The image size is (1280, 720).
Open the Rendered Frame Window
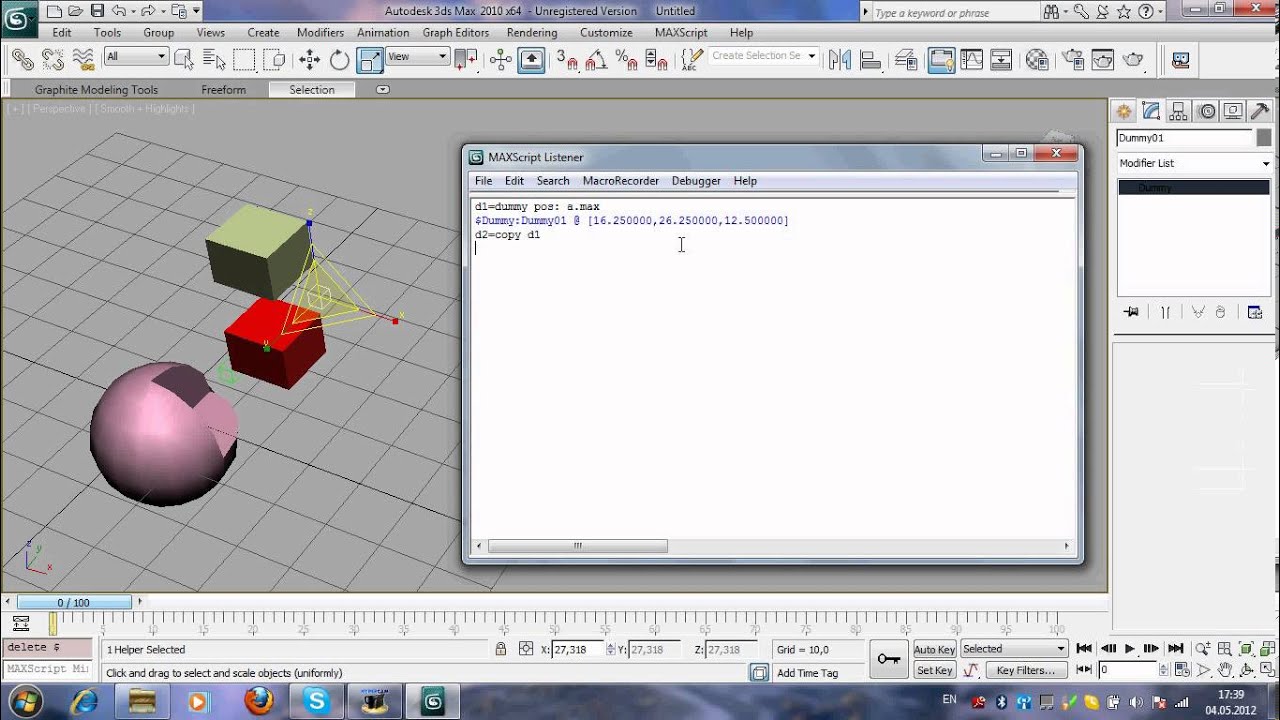click(1103, 60)
